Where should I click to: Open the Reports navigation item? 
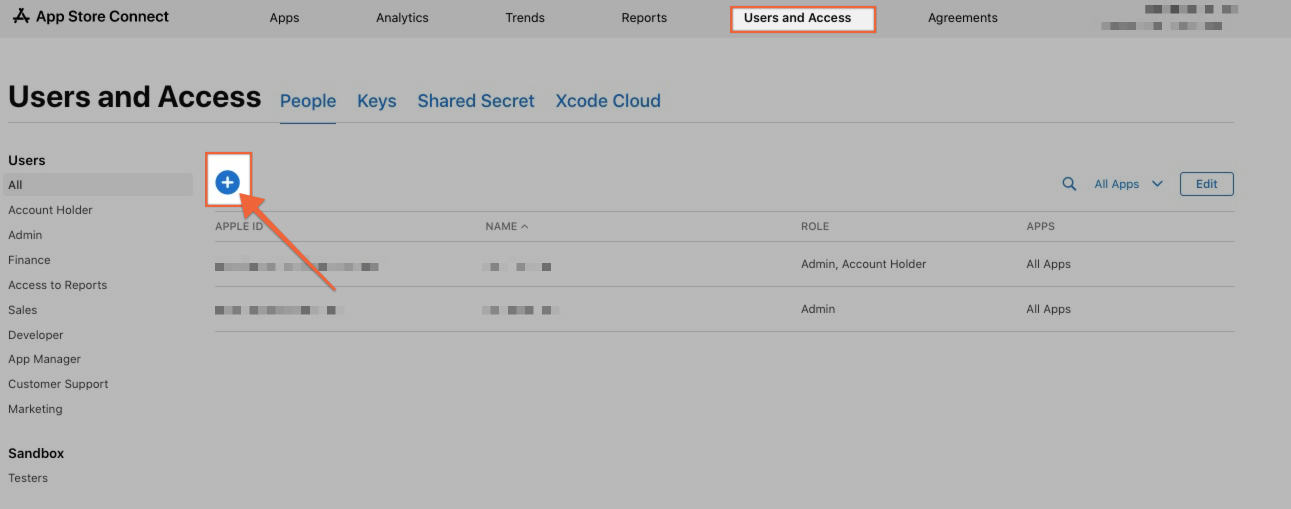pos(644,18)
